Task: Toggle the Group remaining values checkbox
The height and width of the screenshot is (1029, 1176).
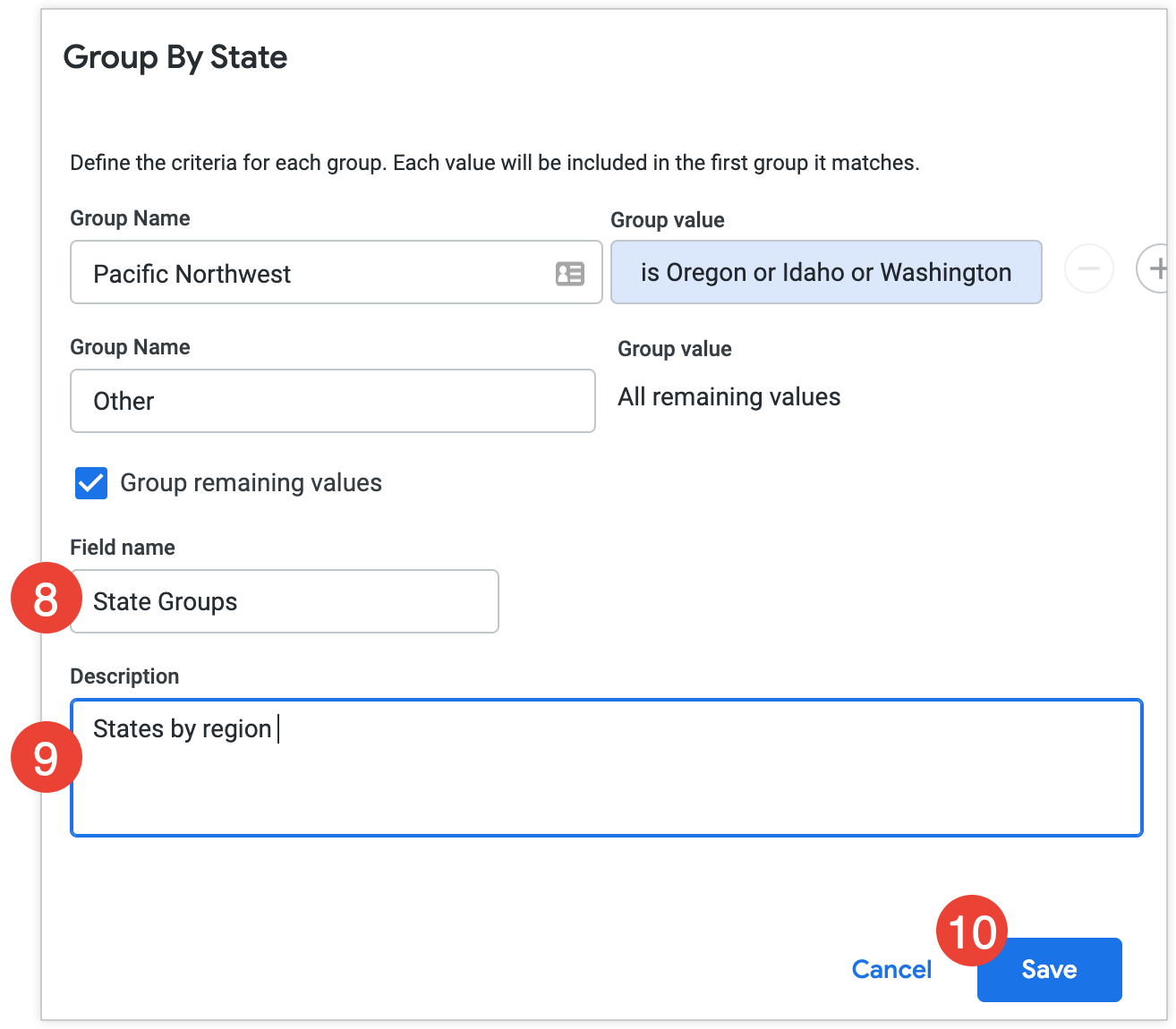Action: pos(90,483)
